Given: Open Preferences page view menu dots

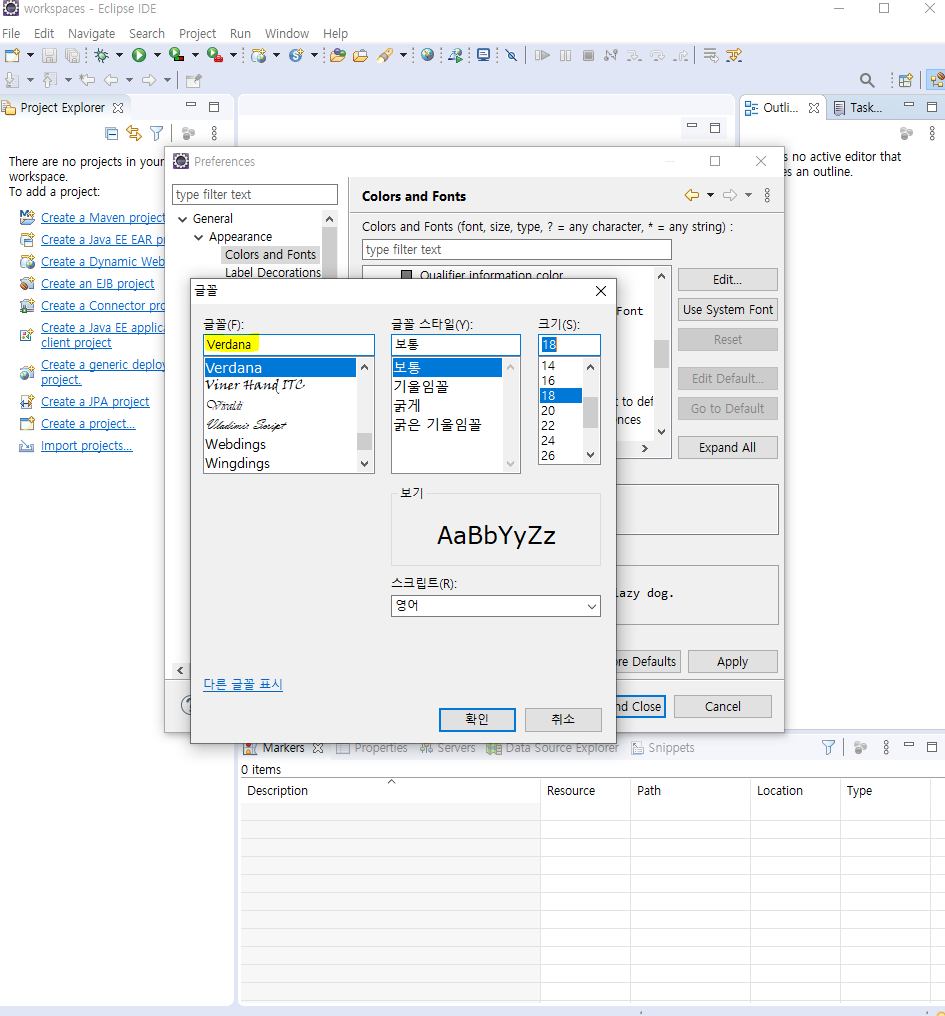Looking at the screenshot, I should [x=767, y=195].
